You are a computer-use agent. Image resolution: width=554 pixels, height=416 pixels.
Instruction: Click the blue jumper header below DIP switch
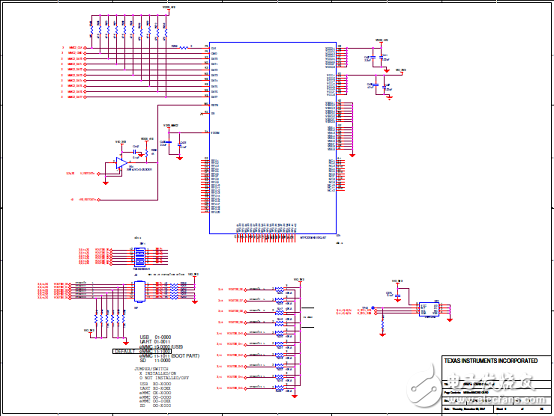click(140, 292)
